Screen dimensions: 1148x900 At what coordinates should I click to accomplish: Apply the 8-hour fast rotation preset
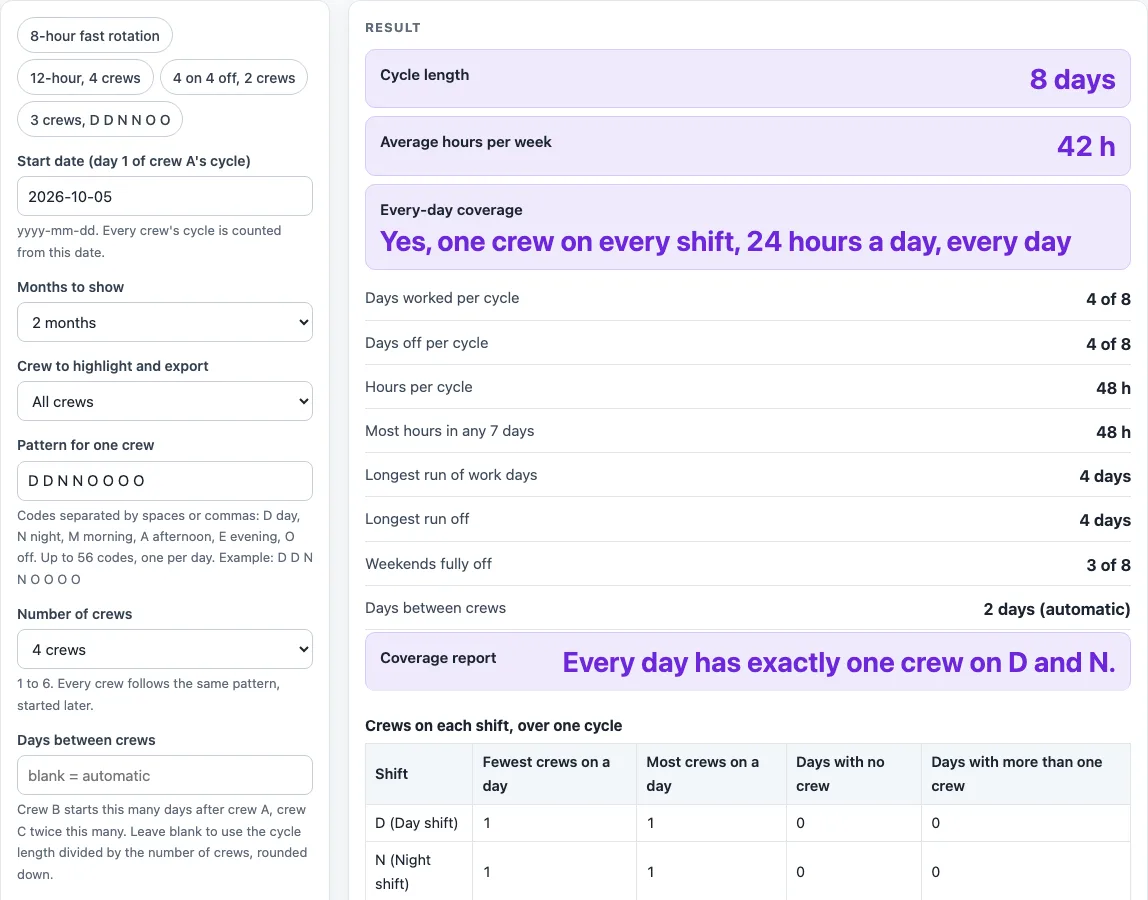pos(94,35)
